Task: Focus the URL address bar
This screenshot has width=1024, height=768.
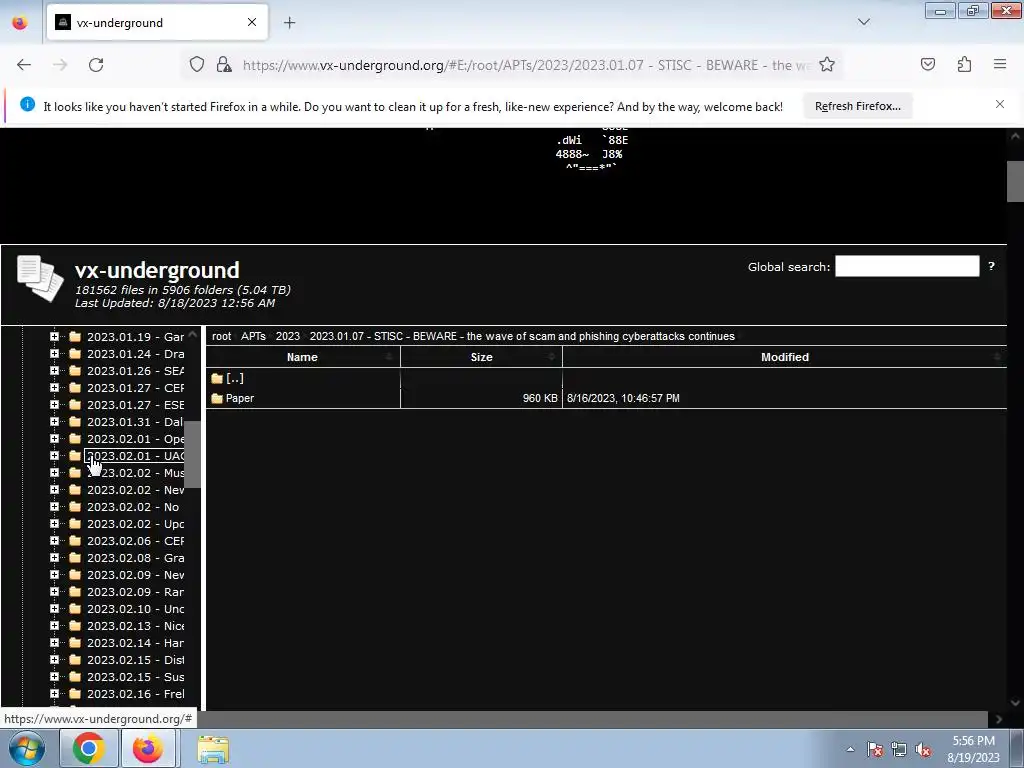Action: [x=526, y=65]
